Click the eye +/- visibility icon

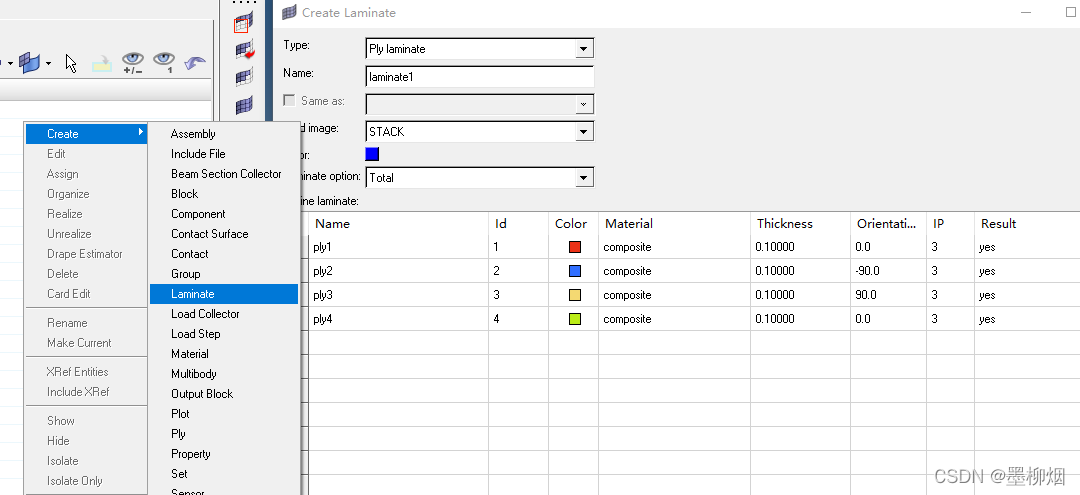click(133, 63)
